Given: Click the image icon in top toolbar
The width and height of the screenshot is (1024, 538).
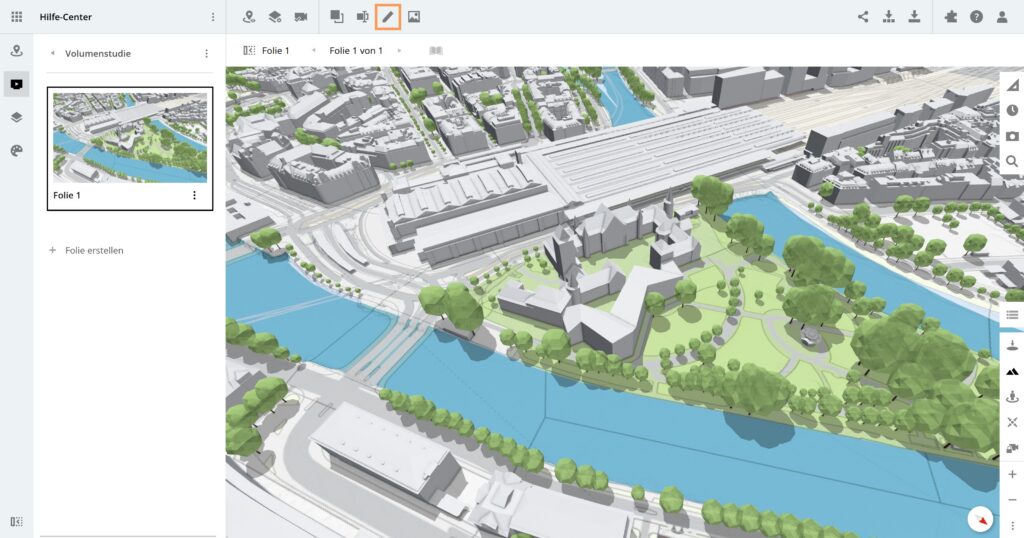Looking at the screenshot, I should click(414, 17).
